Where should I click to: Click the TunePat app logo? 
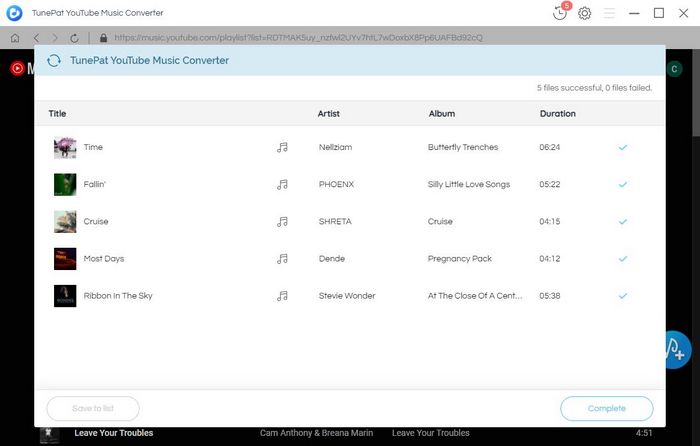[14, 13]
